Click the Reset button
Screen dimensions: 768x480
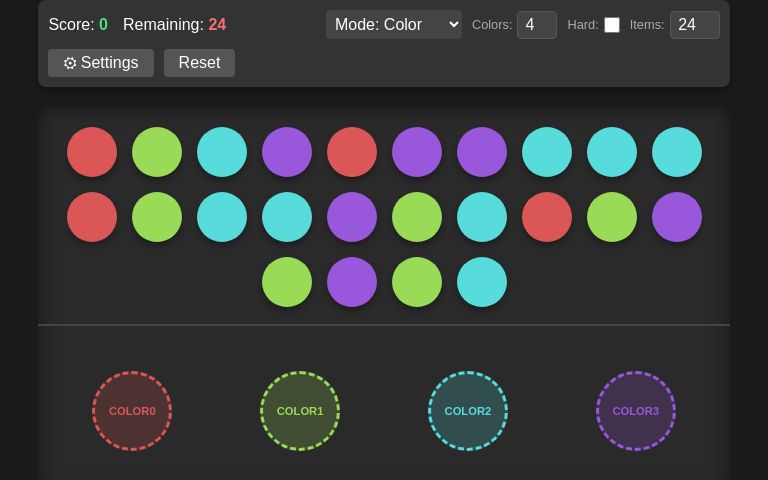pos(199,63)
